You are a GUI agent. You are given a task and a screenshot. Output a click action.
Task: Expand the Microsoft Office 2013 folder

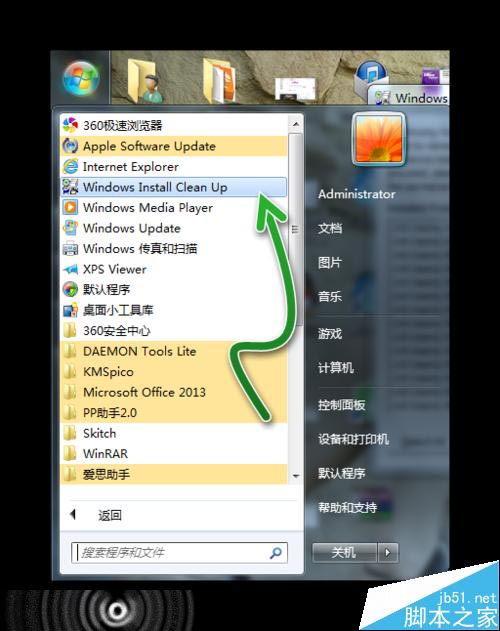173,392
